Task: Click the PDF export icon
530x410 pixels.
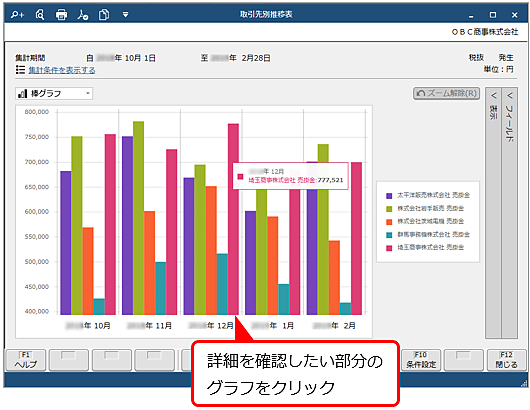Action: click(x=82, y=15)
